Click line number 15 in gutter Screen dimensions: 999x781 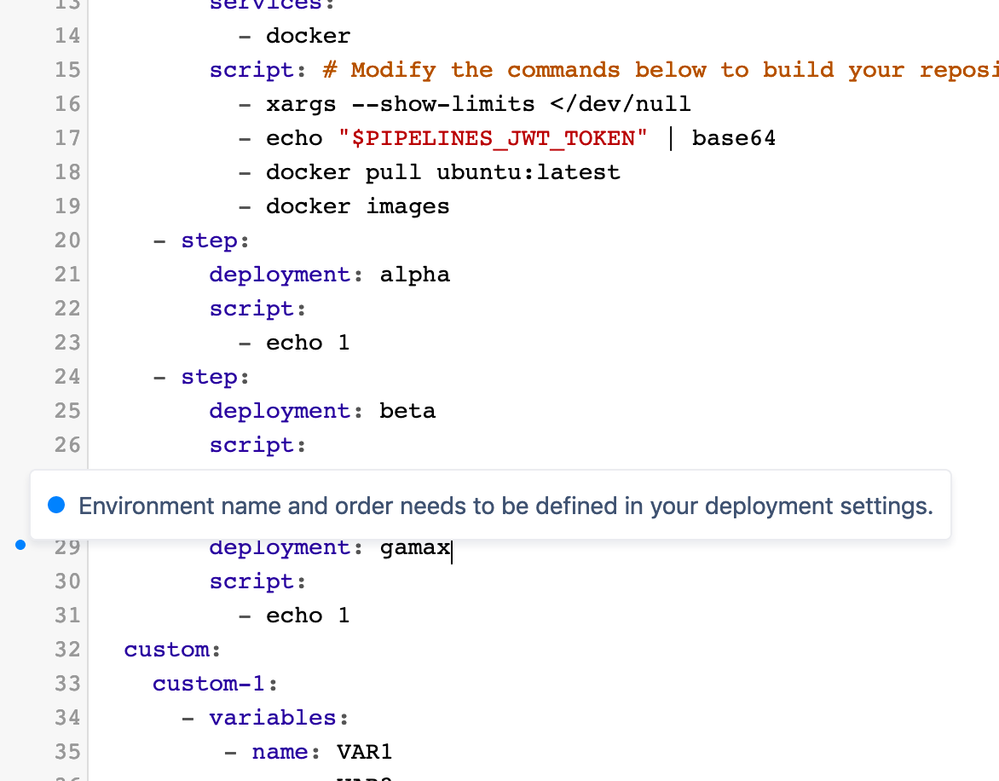68,69
